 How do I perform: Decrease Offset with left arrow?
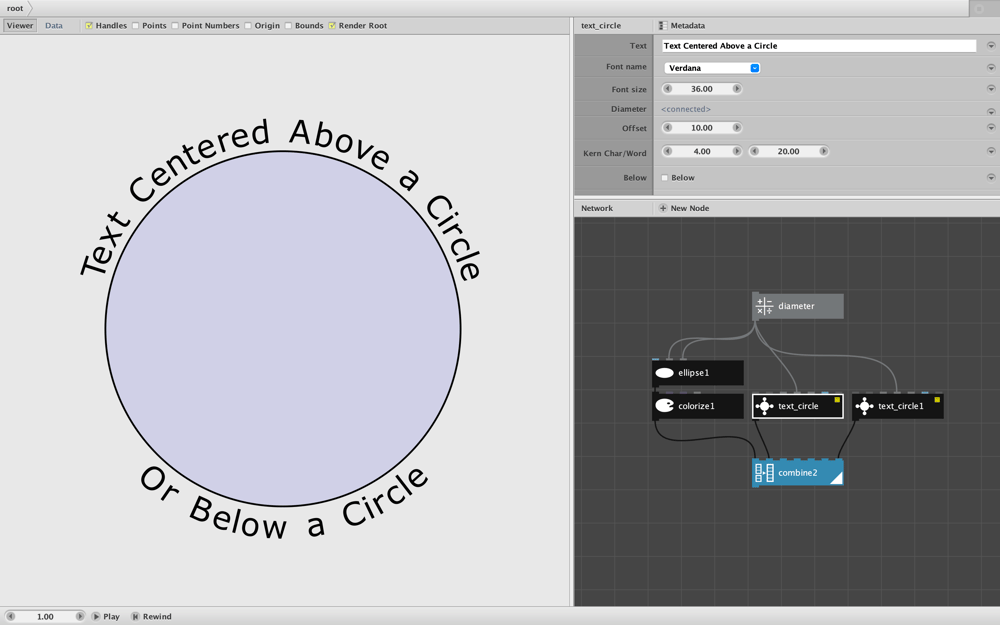pos(668,128)
